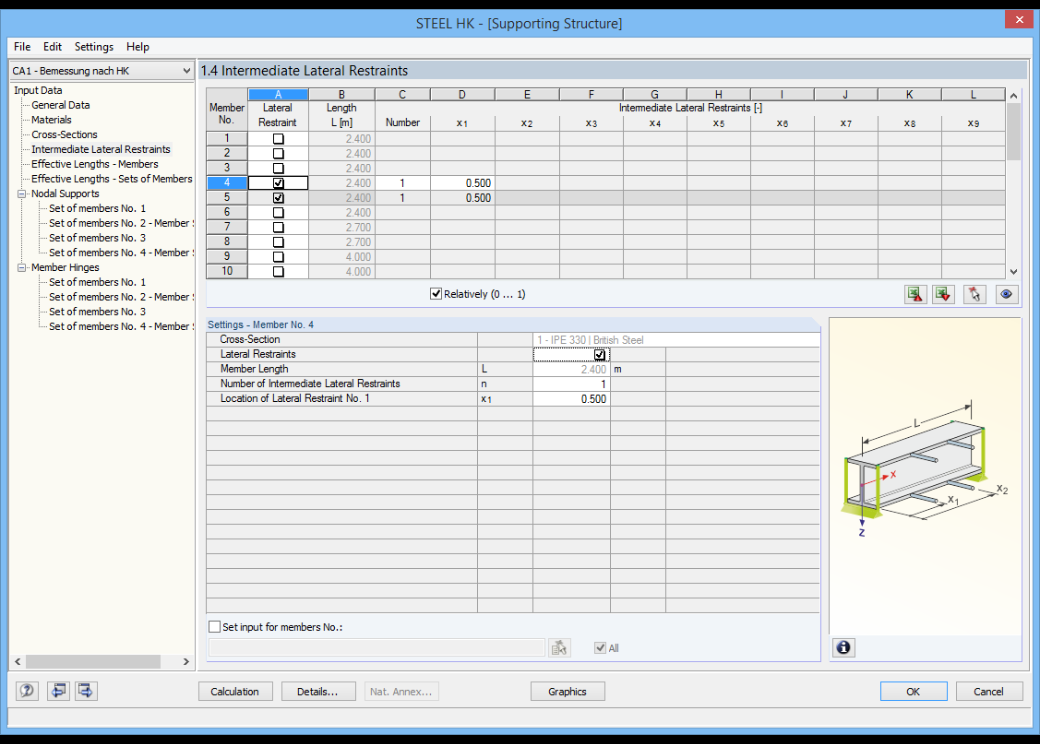Screen dimensions: 1040x744
Task: Open help with the question mark icon
Action: (x=27, y=691)
